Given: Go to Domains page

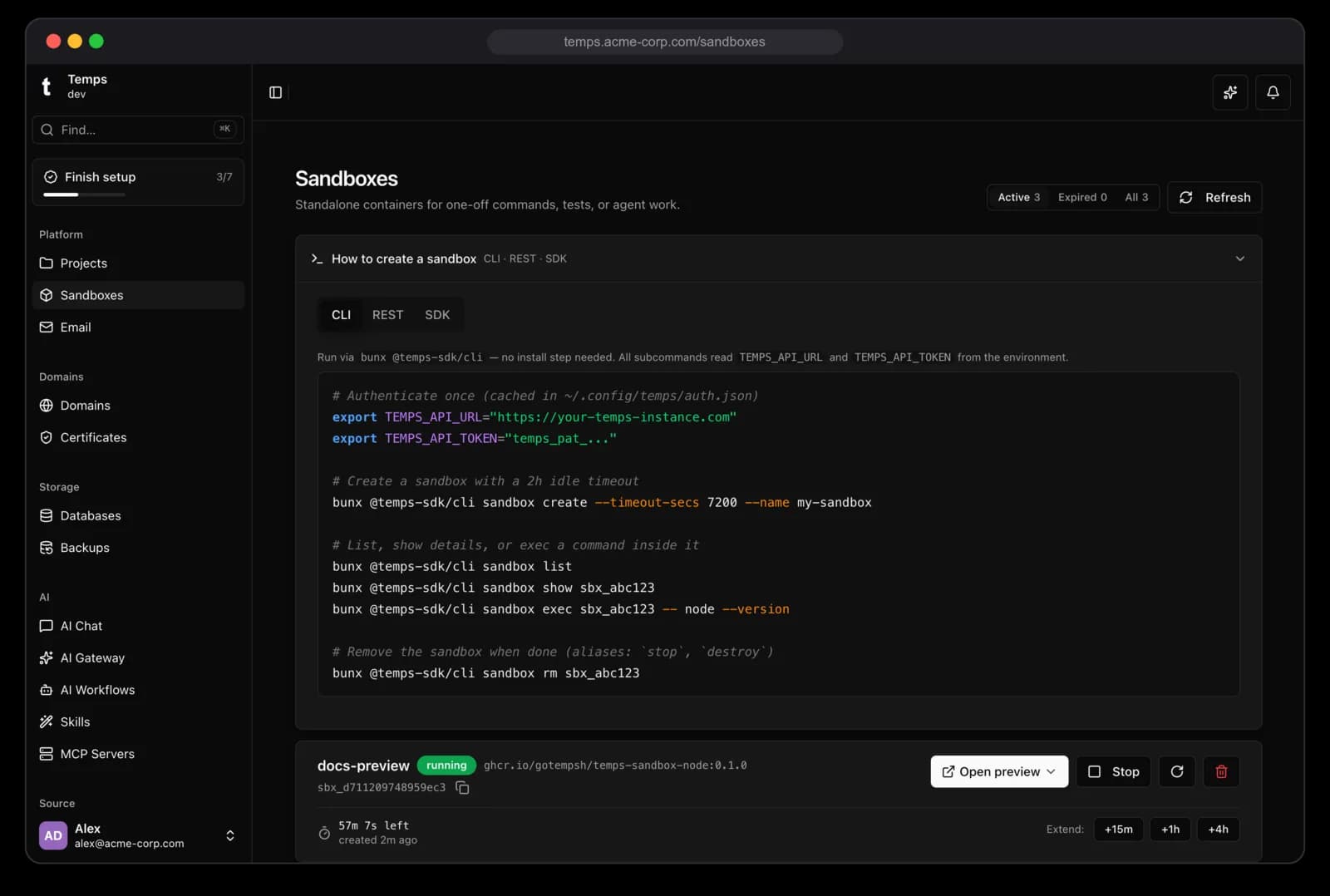Looking at the screenshot, I should point(138,406).
